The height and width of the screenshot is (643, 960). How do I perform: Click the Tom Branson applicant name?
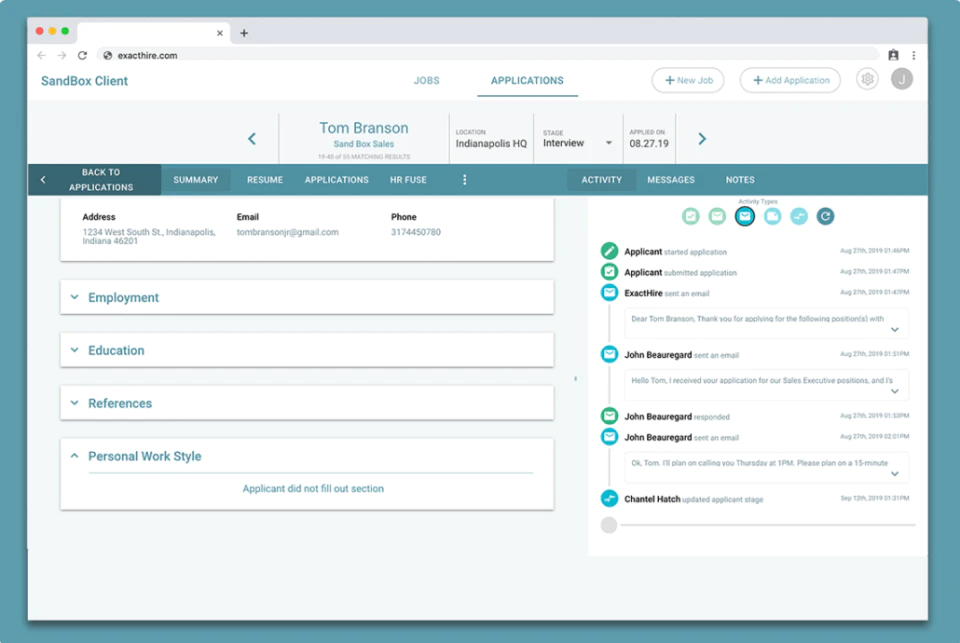364,127
